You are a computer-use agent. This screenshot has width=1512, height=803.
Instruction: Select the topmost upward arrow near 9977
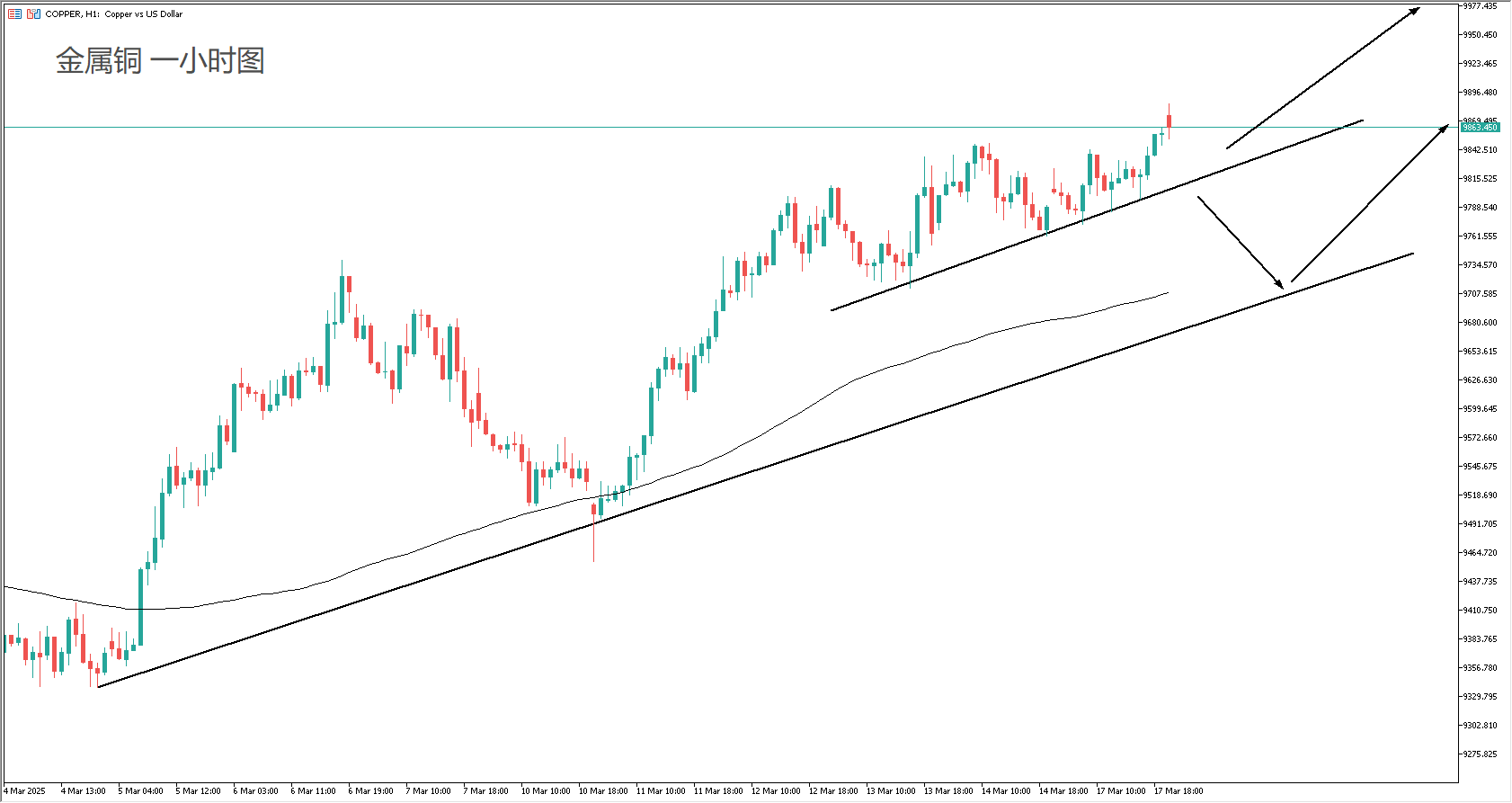click(x=1321, y=78)
